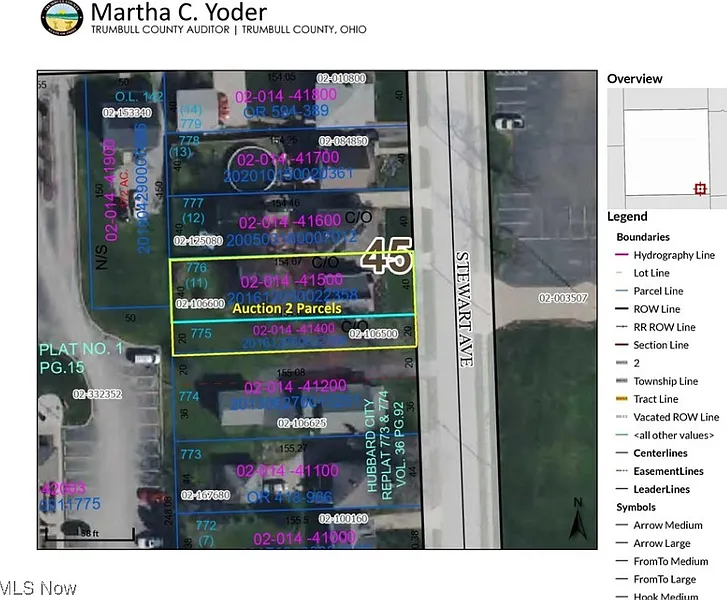
Task: Click the ROW Line legend symbol
Action: (622, 309)
